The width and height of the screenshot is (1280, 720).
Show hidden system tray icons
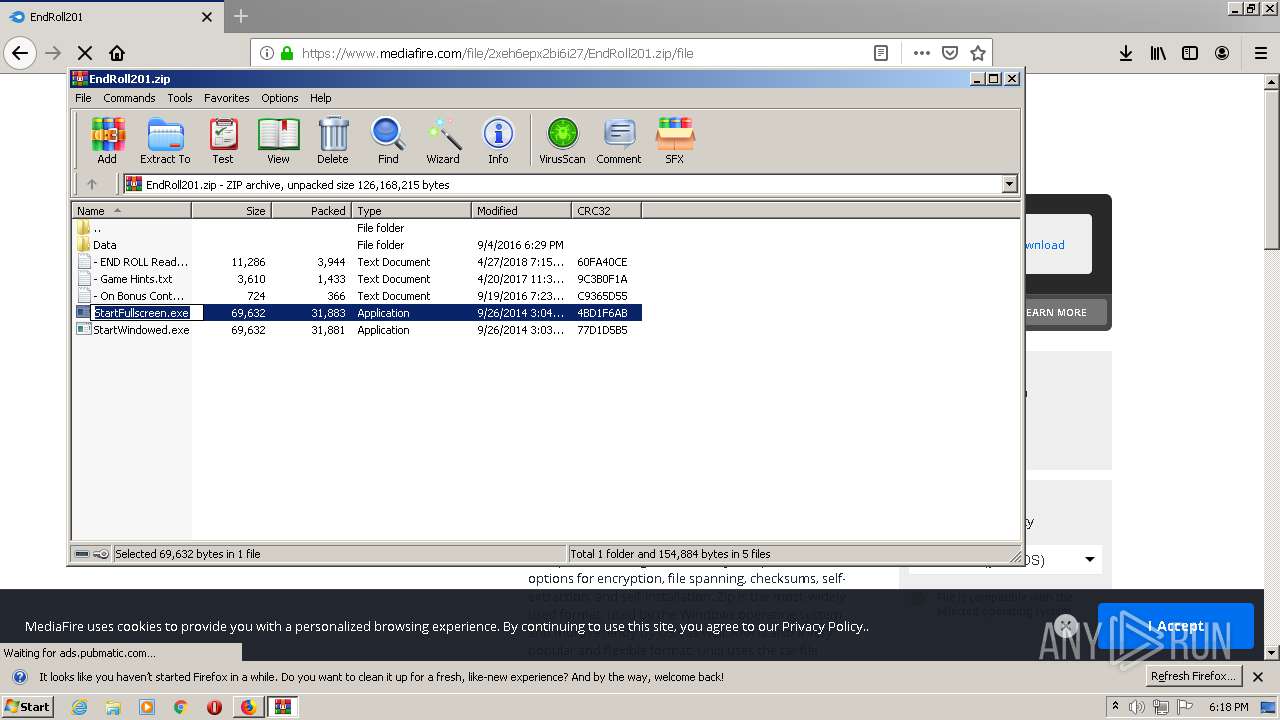[x=1116, y=706]
